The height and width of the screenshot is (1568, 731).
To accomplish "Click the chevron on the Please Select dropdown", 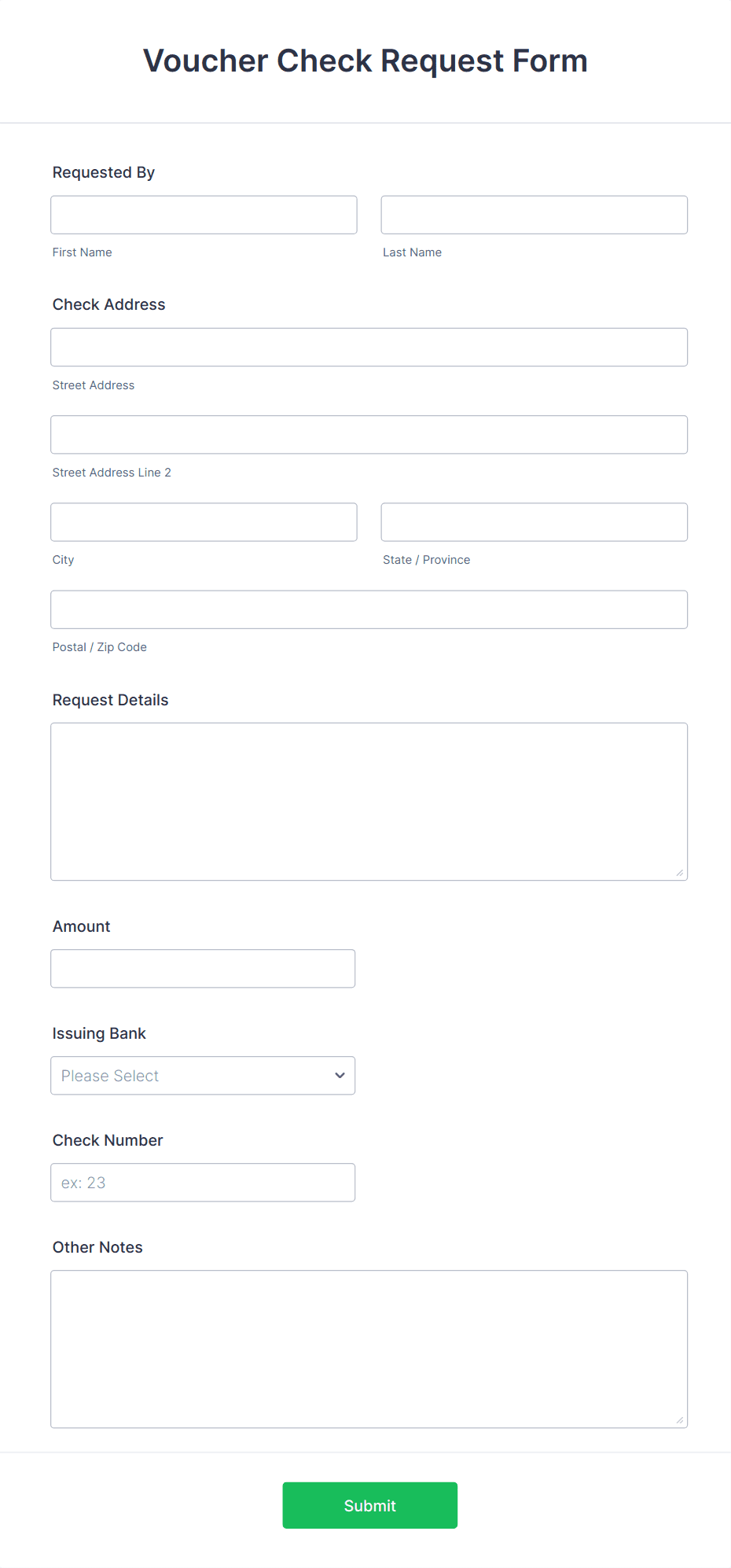I will [340, 1075].
